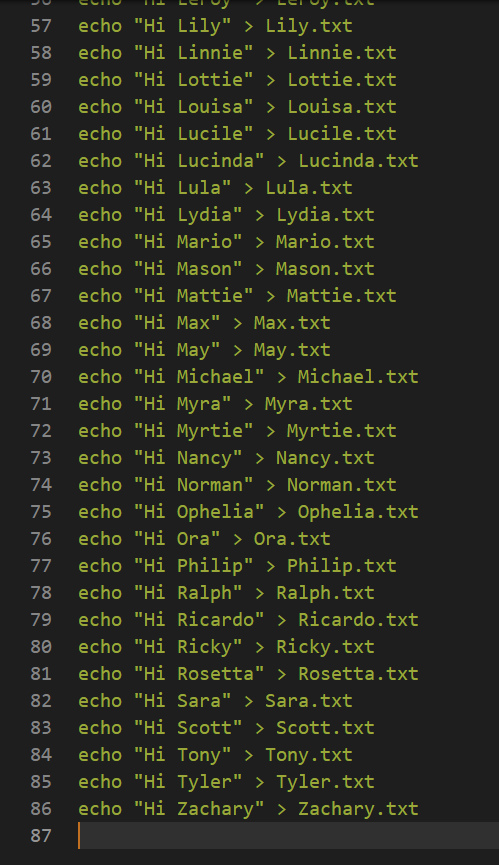
Task: Place cursor on the Lily.txt filename
Action: click(x=309, y=26)
